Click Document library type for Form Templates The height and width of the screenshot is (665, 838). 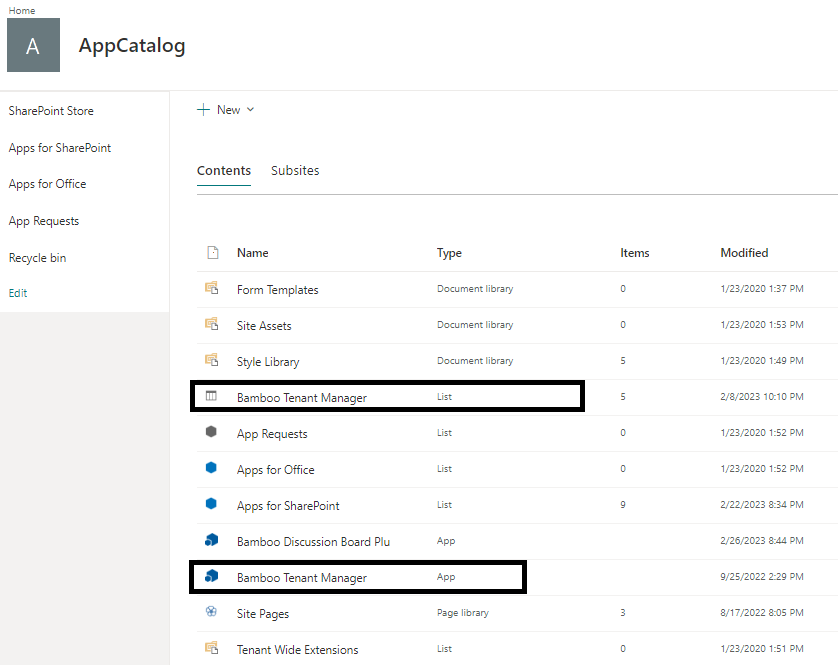(x=475, y=289)
